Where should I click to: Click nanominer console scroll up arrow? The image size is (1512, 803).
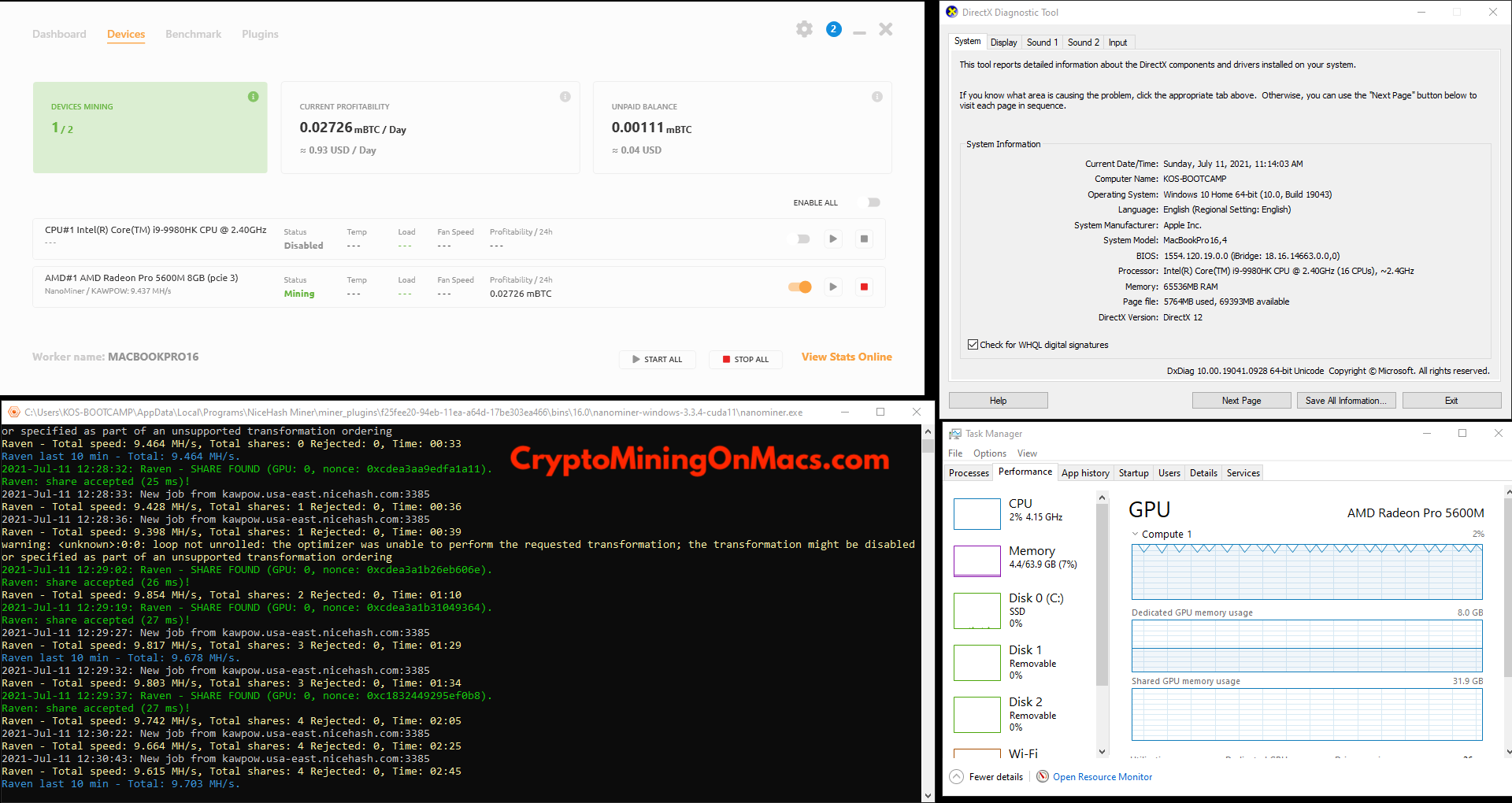click(928, 431)
